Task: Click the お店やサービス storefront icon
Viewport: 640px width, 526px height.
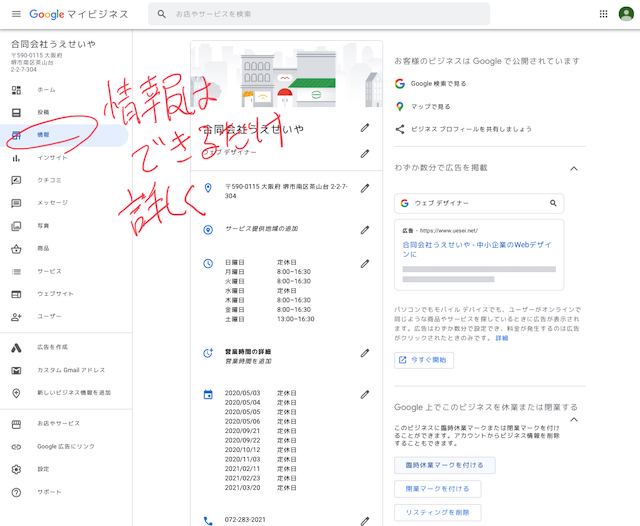Action: click(16, 424)
